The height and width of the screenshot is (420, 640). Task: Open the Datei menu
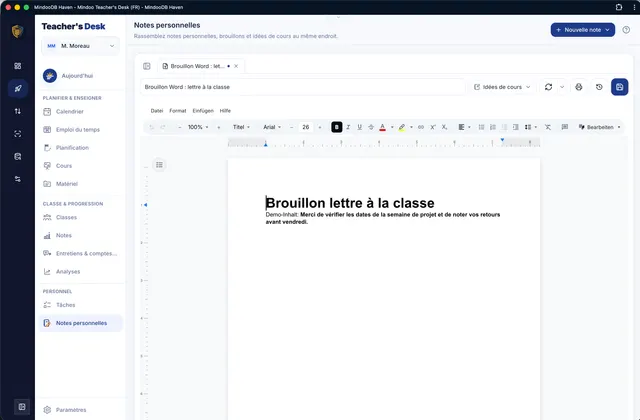[x=157, y=111]
